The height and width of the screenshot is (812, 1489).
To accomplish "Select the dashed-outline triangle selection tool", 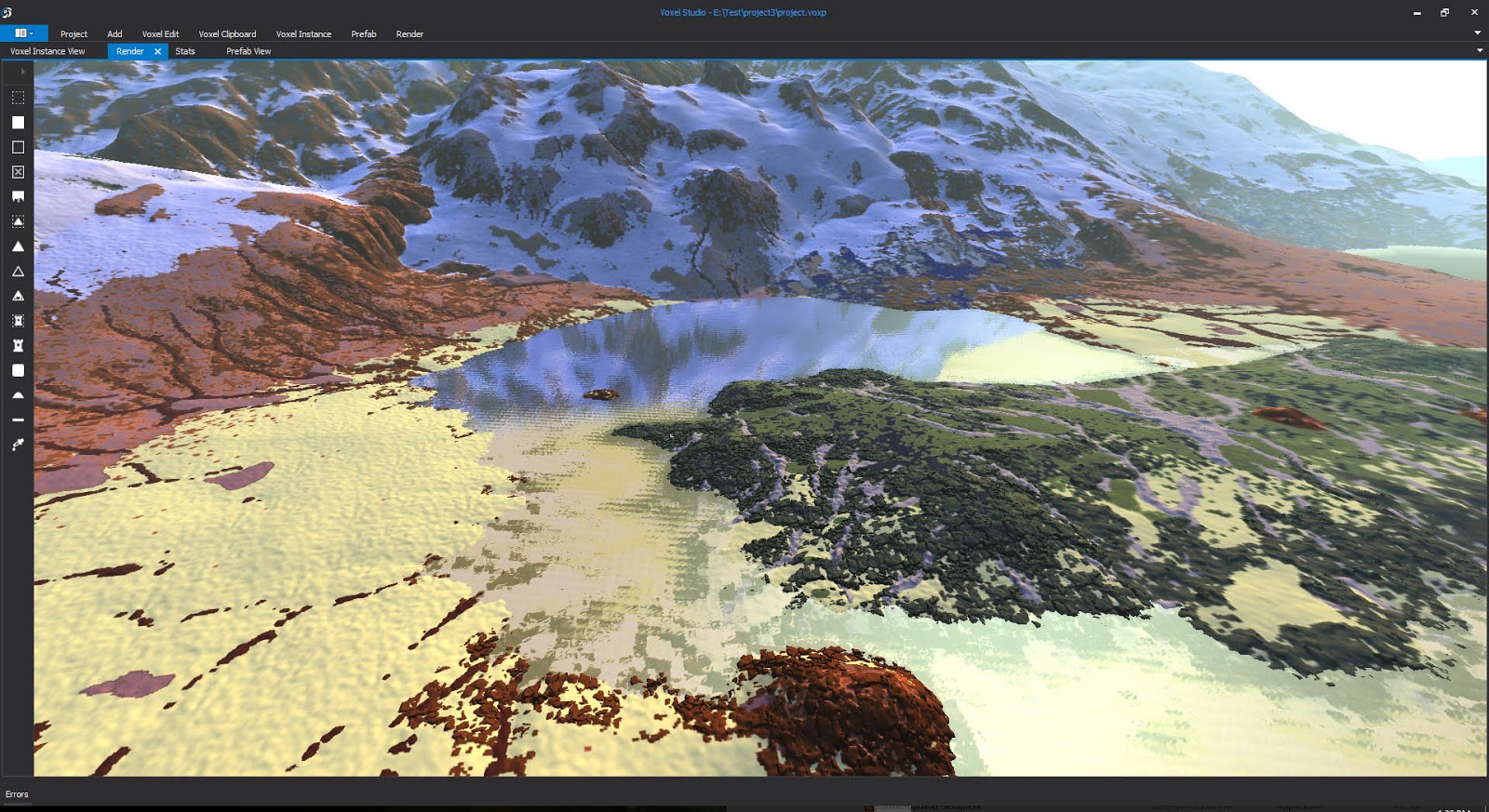I will [x=18, y=221].
